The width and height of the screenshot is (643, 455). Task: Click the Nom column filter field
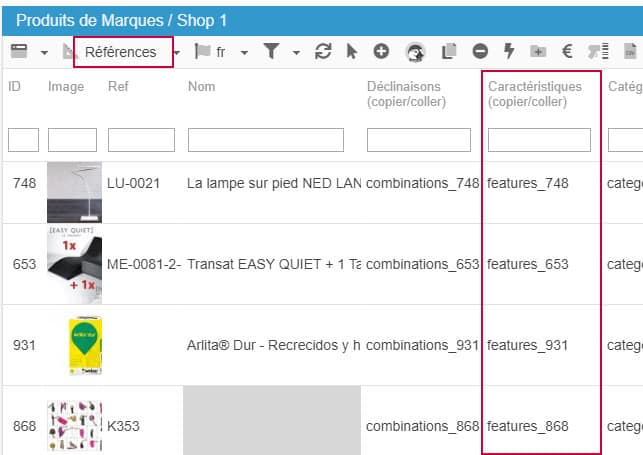[x=265, y=140]
